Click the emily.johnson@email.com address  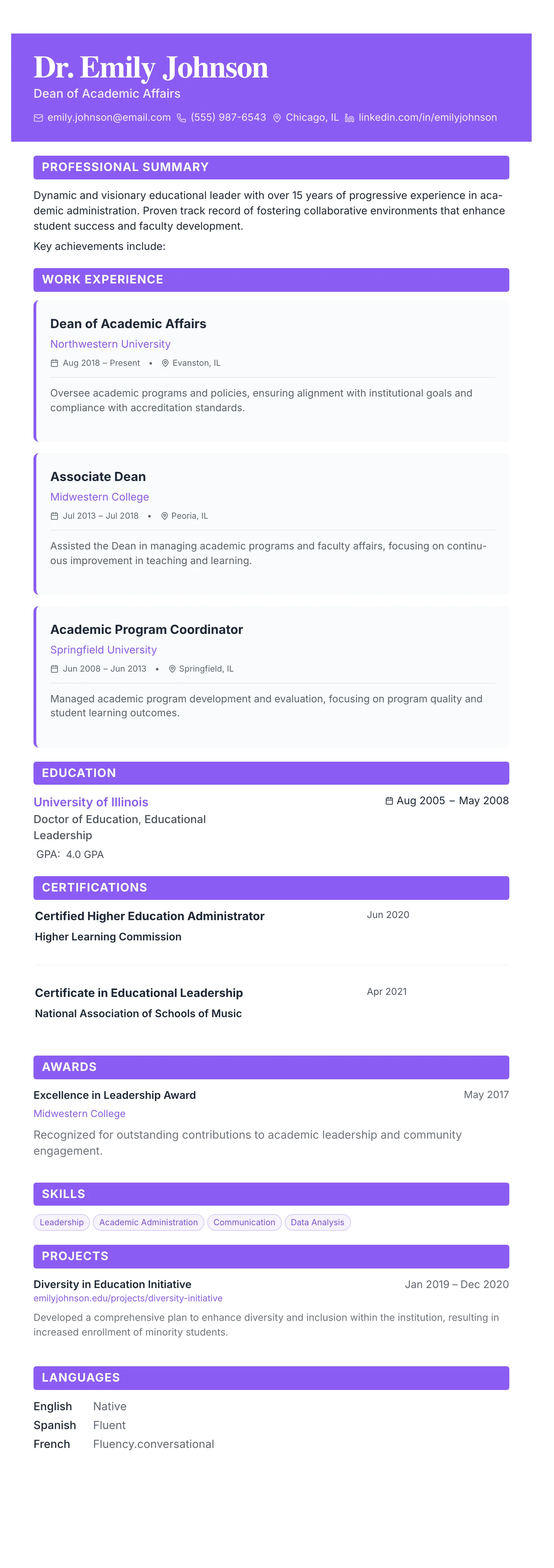[x=109, y=118]
